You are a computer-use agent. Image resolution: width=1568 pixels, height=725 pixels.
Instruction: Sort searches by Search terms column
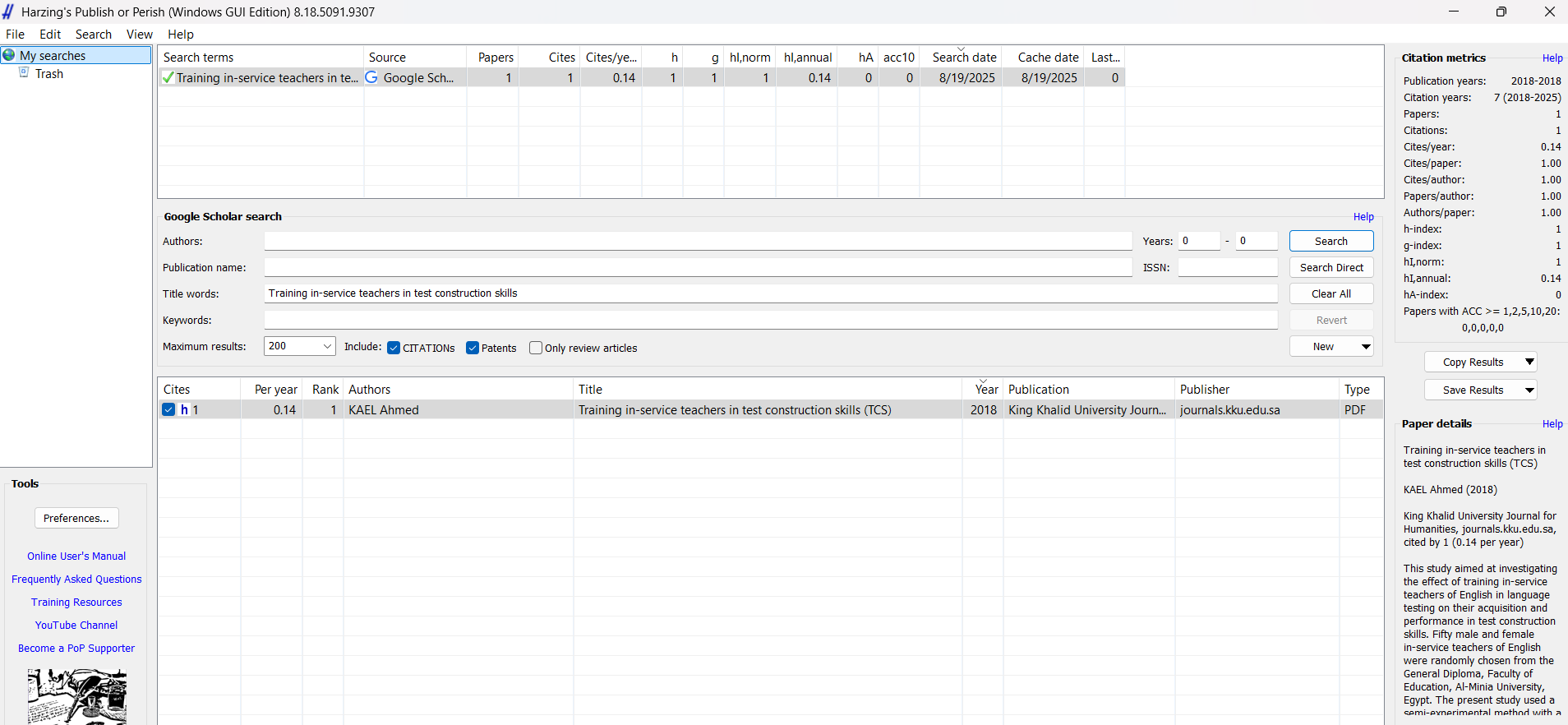click(261, 57)
